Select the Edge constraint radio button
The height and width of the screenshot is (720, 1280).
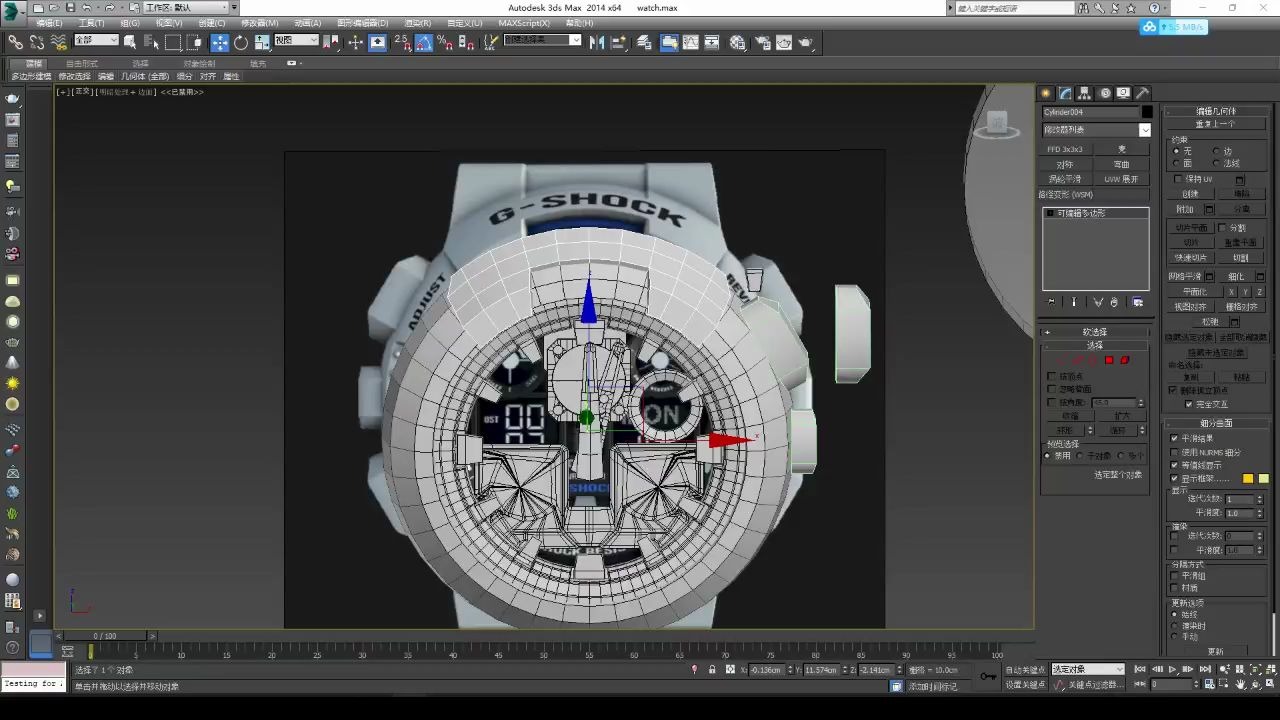1217,151
